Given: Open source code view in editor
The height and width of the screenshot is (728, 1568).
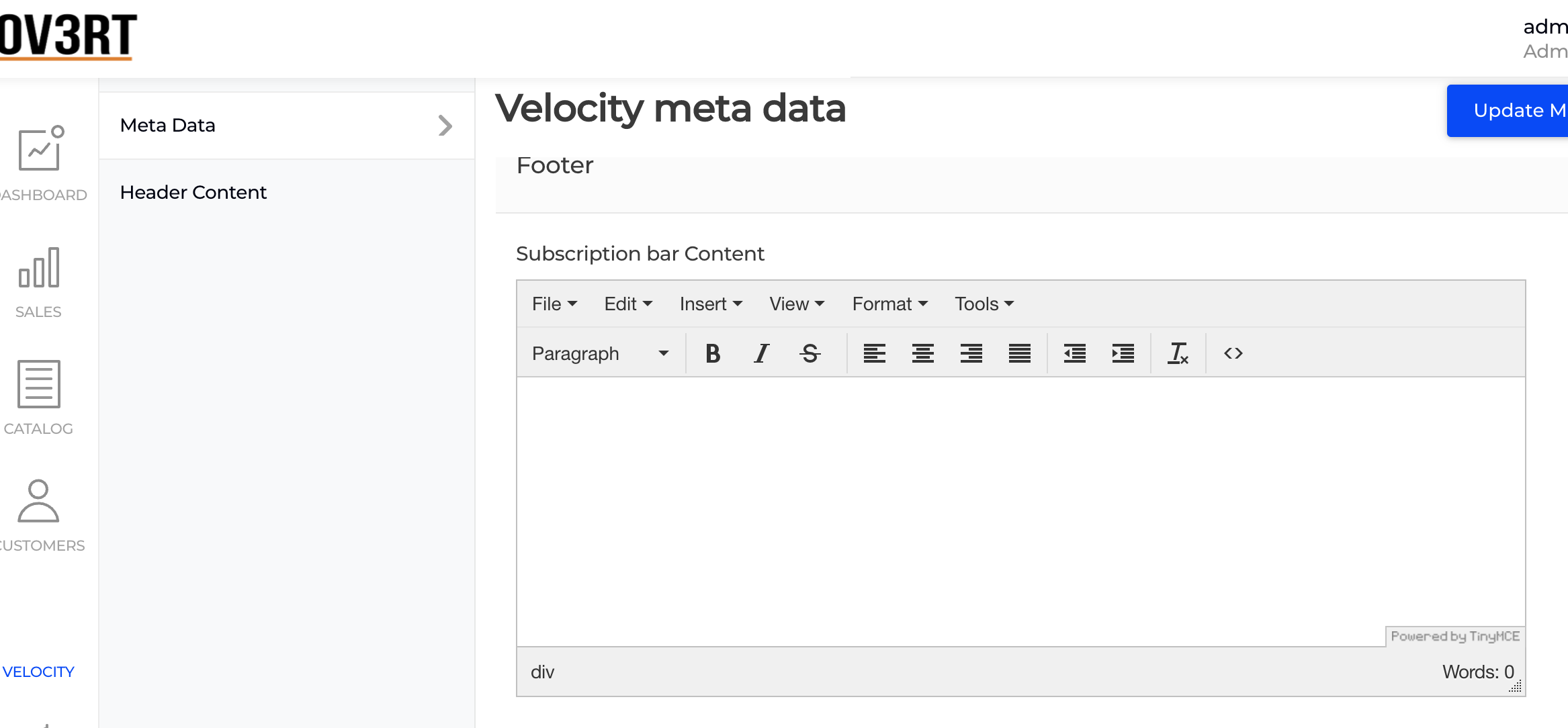Looking at the screenshot, I should pos(1233,353).
